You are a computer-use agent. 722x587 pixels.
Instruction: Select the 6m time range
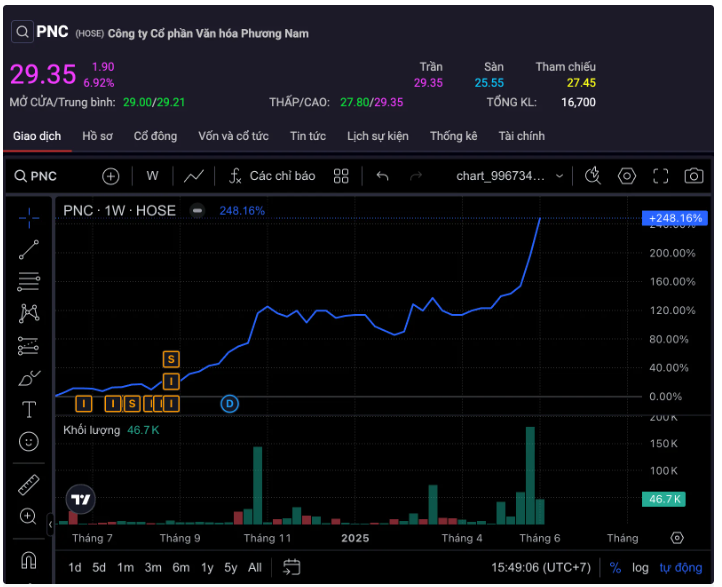pyautogui.click(x=181, y=568)
